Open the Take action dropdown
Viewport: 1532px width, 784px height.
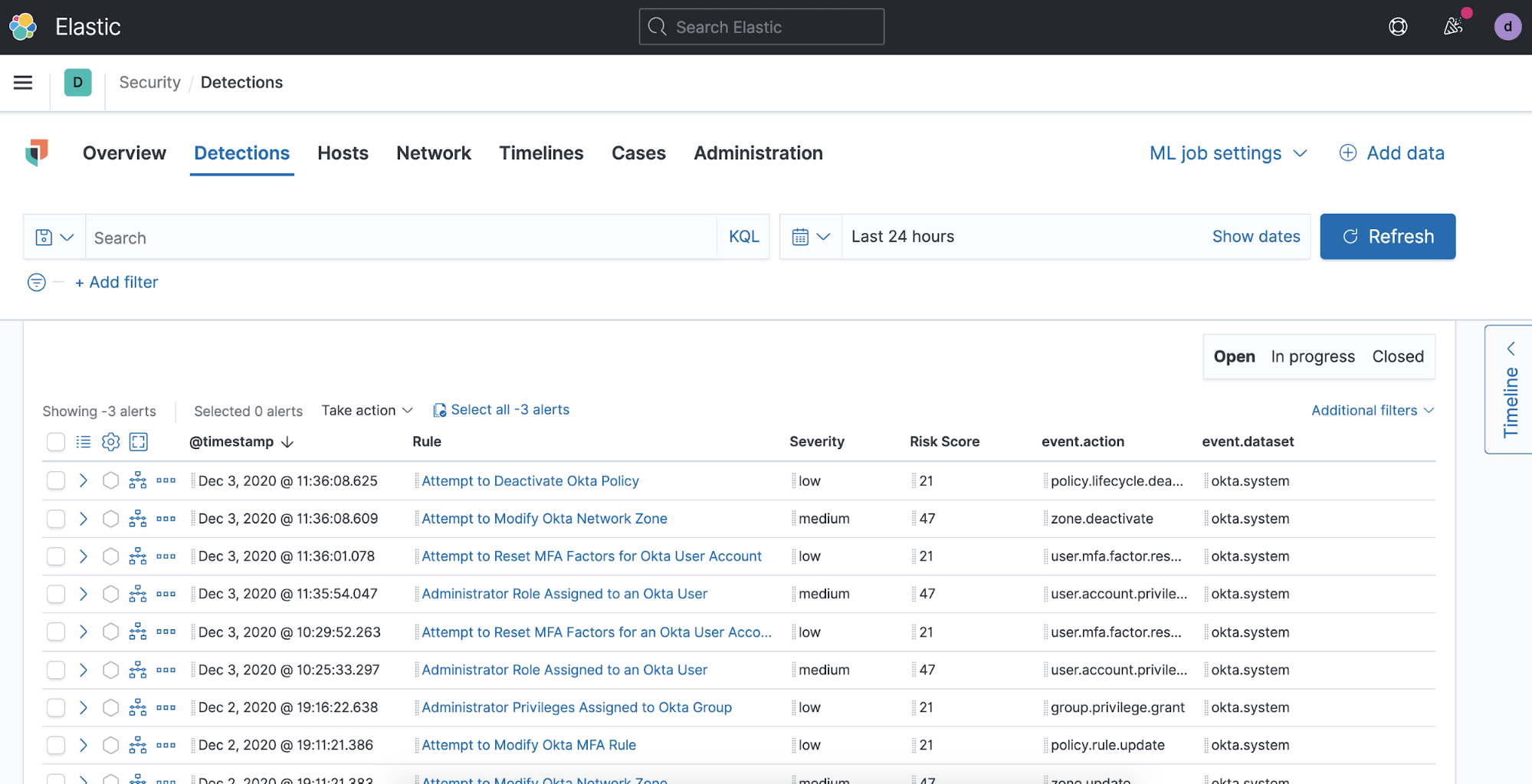[x=366, y=410]
